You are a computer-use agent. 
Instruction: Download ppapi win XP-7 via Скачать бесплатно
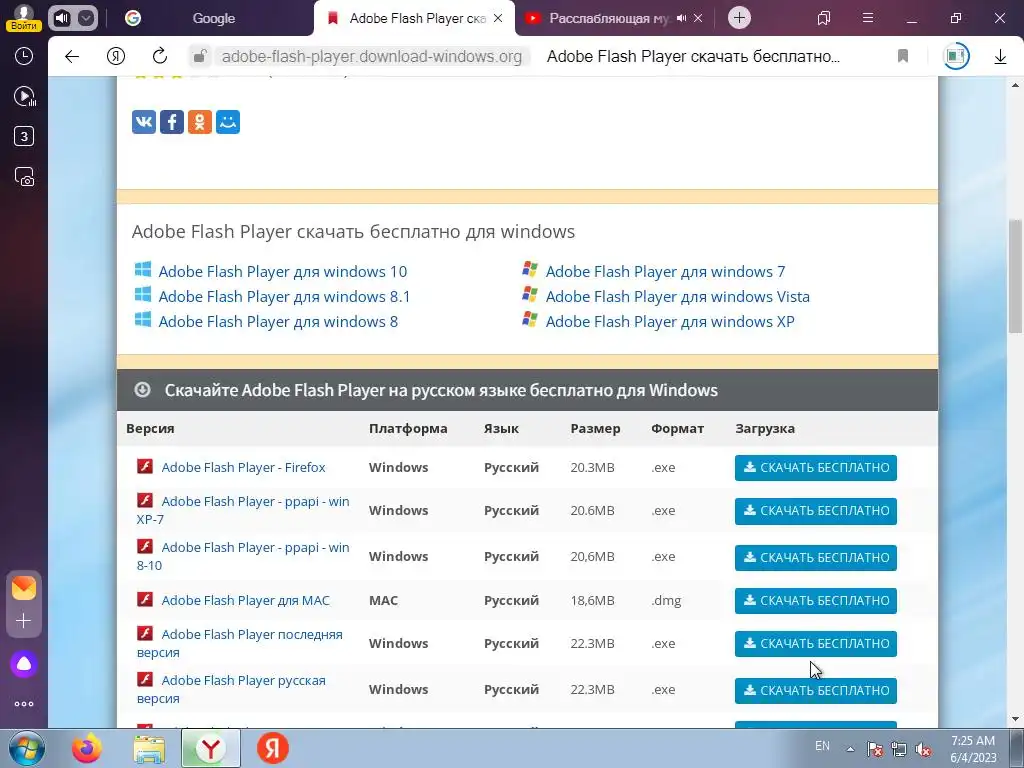(x=816, y=511)
